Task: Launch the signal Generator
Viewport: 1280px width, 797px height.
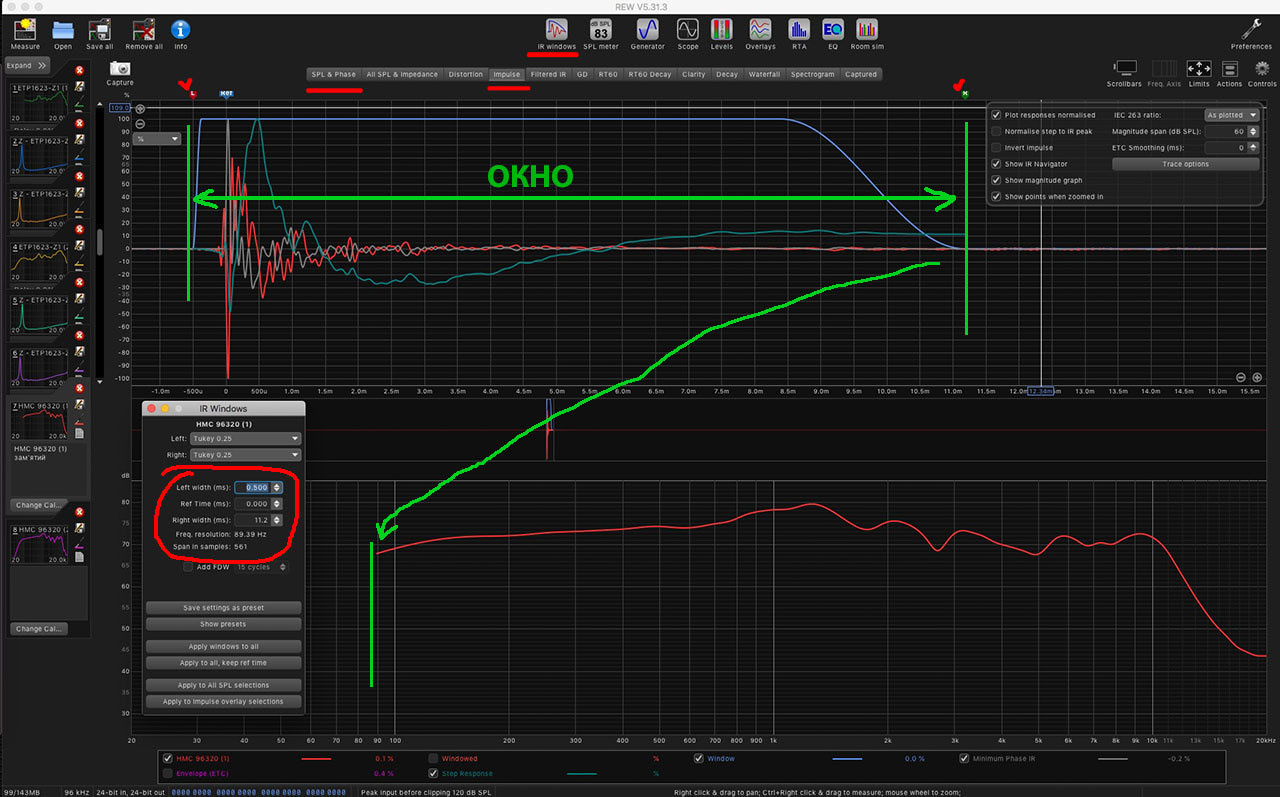Action: (x=647, y=29)
